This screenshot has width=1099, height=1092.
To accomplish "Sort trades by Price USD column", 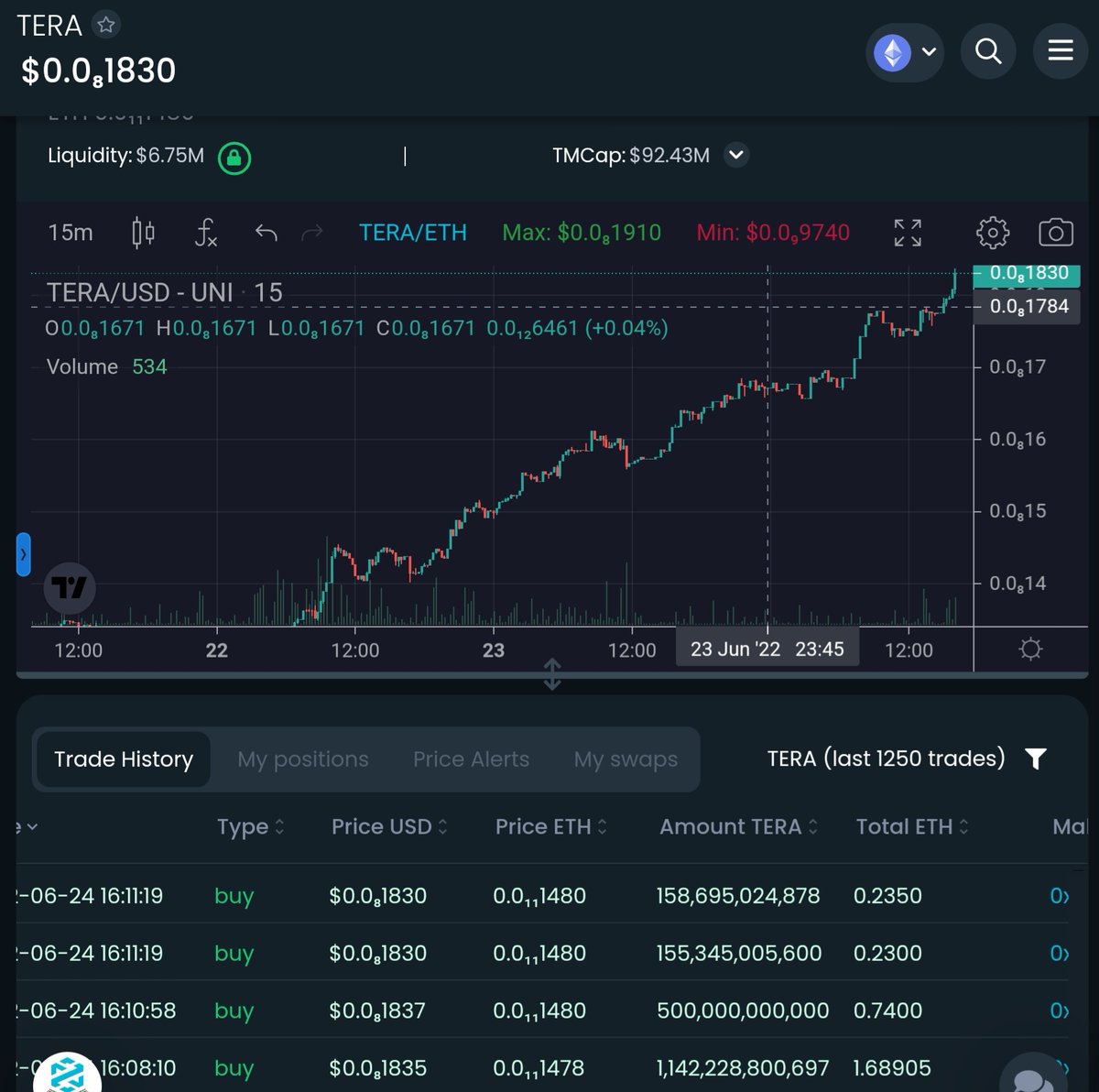I will click(x=389, y=827).
